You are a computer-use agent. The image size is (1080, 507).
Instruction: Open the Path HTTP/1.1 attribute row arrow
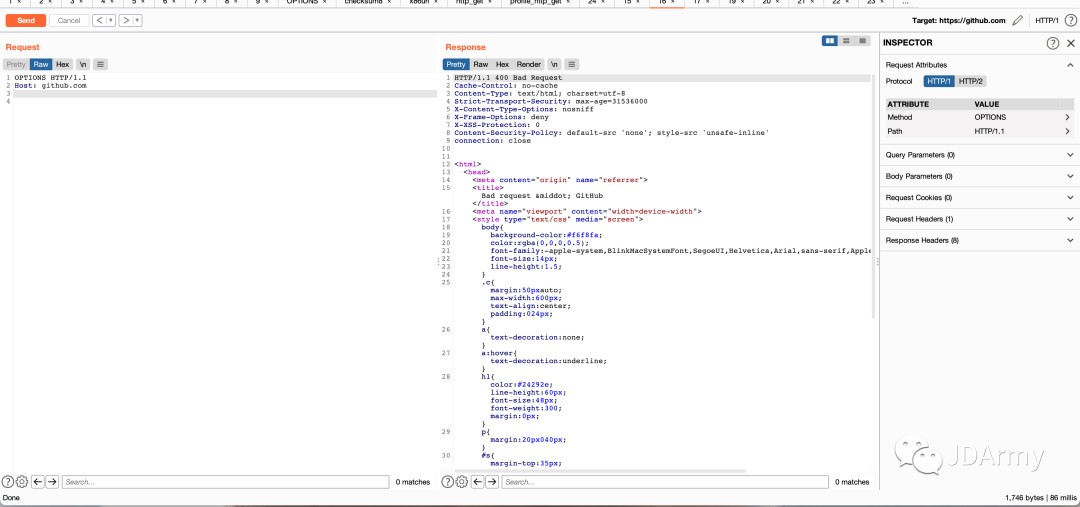(x=1068, y=131)
